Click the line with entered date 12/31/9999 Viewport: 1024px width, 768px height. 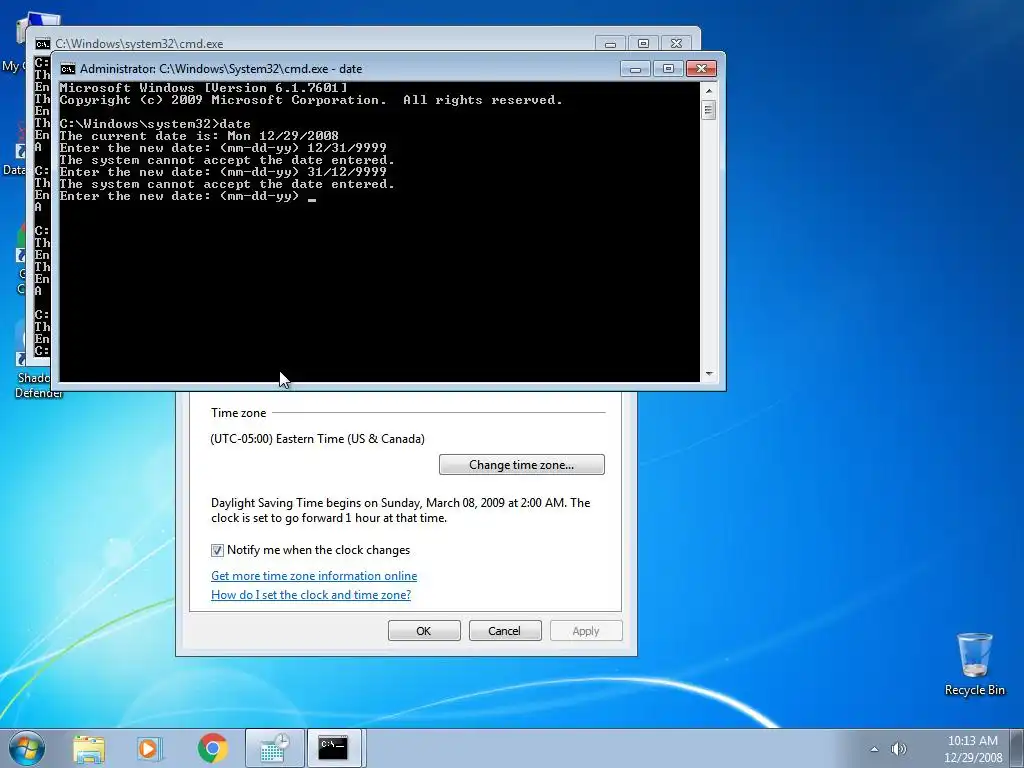point(223,148)
